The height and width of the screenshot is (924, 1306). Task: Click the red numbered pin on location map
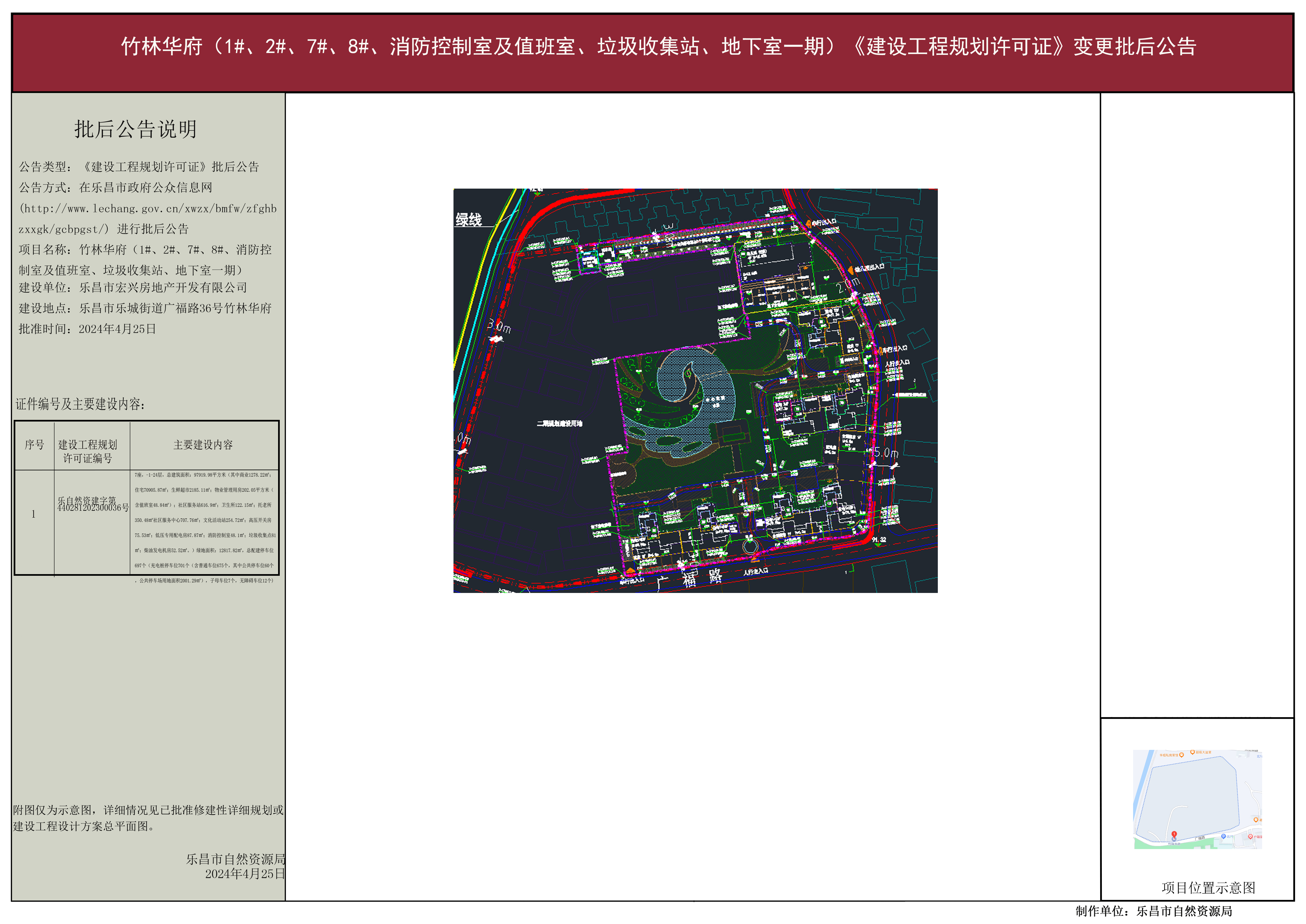(x=1174, y=835)
